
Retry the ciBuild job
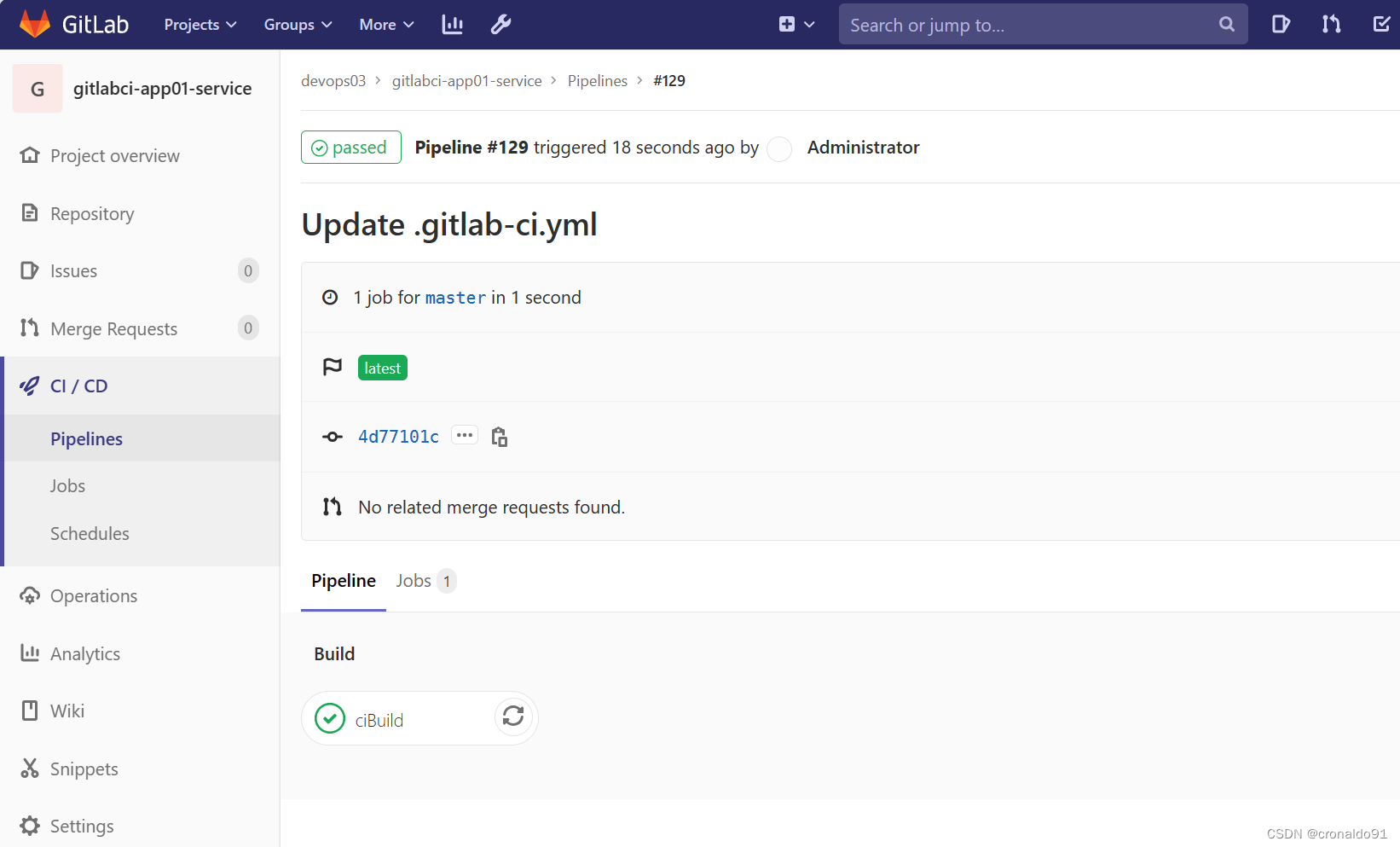(513, 716)
